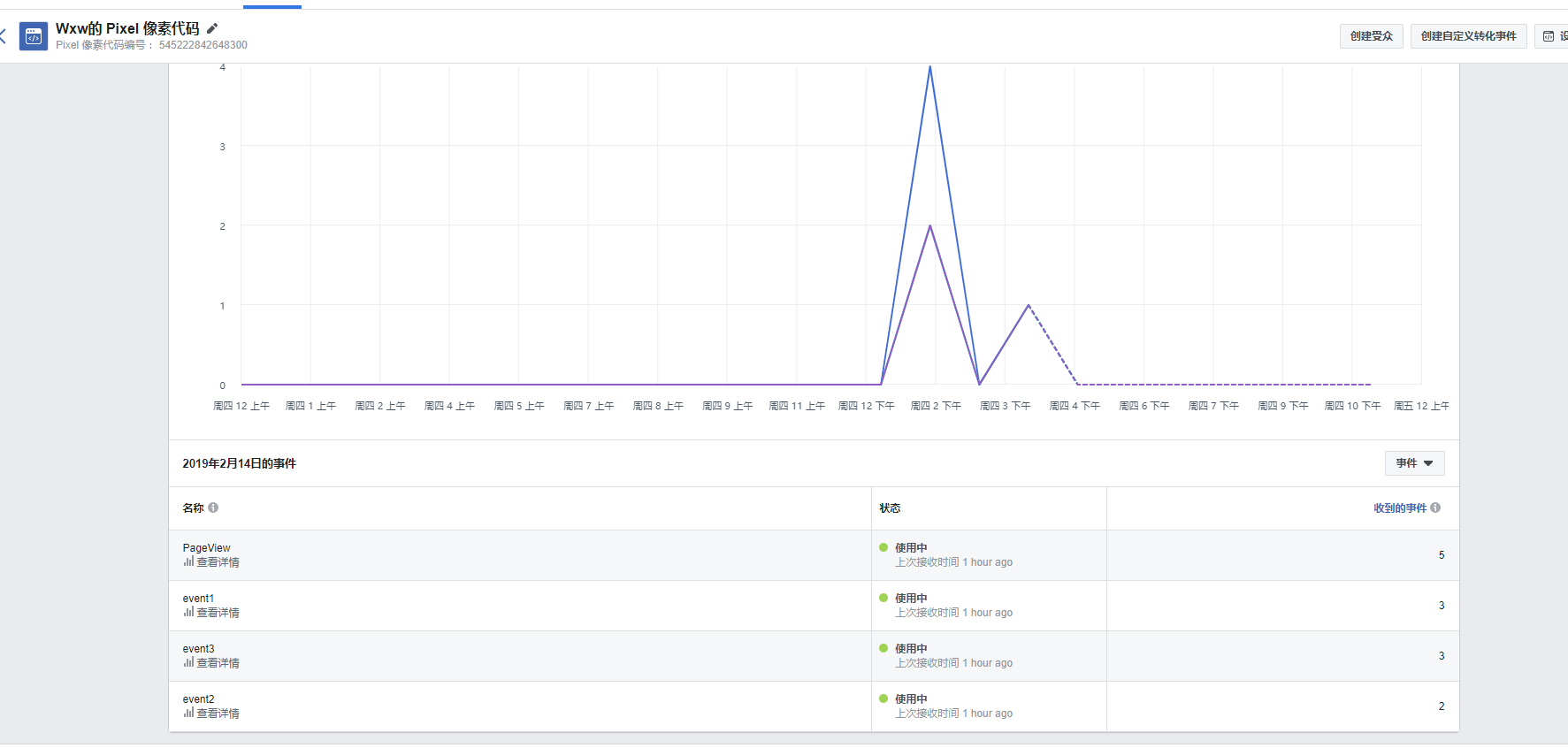The image size is (1568, 748).
Task: Click the event3 count value 3
Action: 1442,656
